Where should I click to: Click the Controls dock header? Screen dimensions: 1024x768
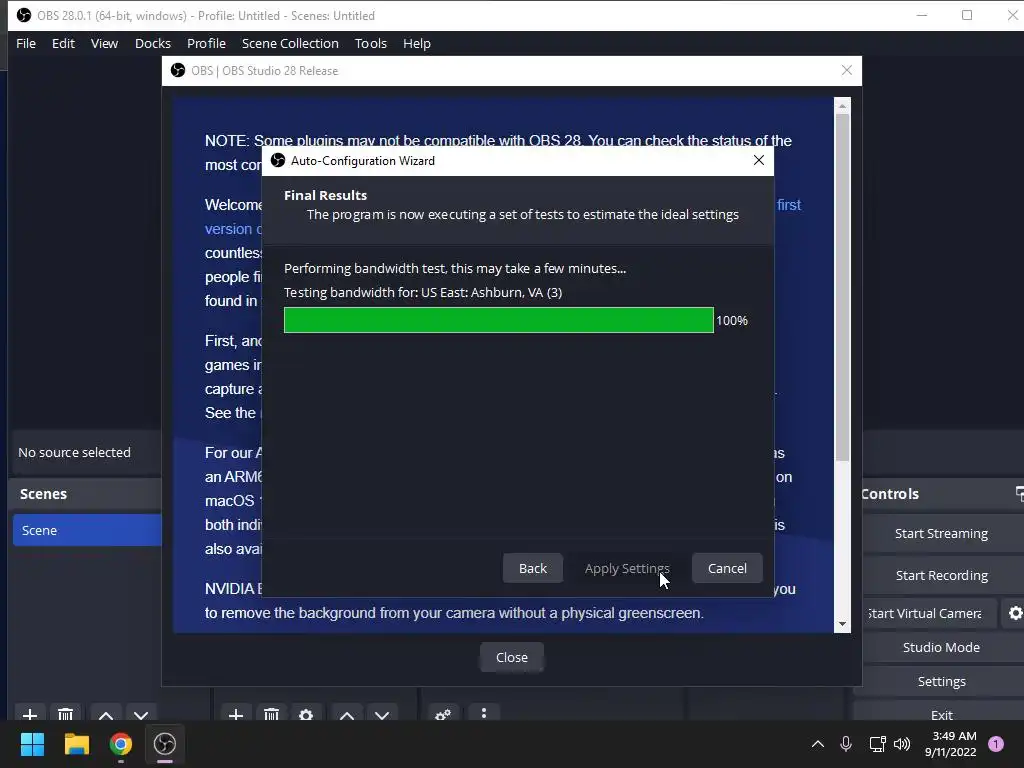click(x=942, y=494)
